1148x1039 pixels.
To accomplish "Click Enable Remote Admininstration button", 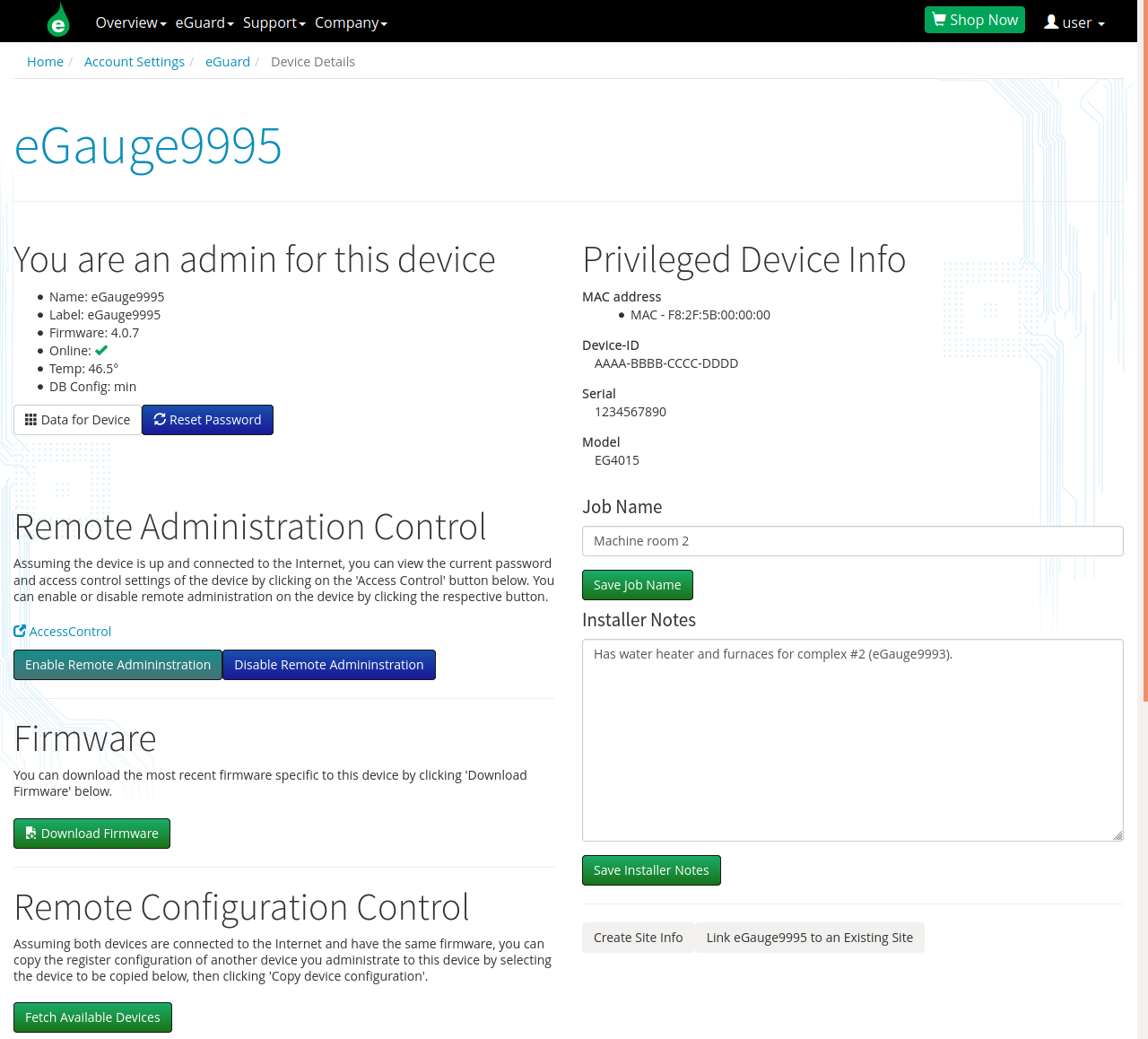I will coord(117,665).
